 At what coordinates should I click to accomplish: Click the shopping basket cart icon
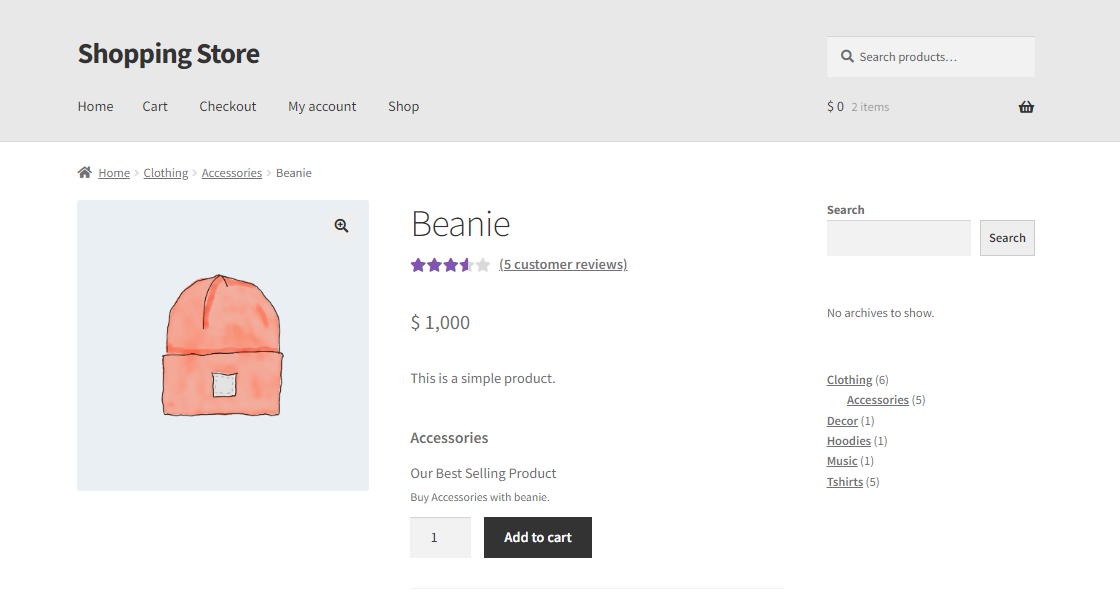pos(1026,107)
